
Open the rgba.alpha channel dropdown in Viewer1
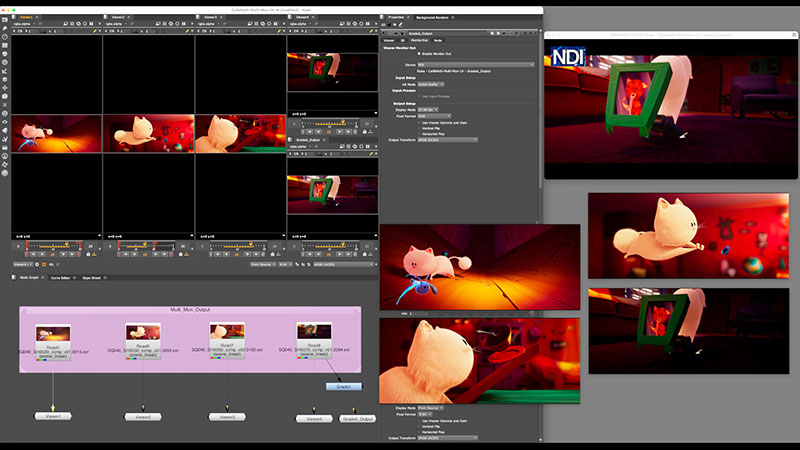click(23, 24)
